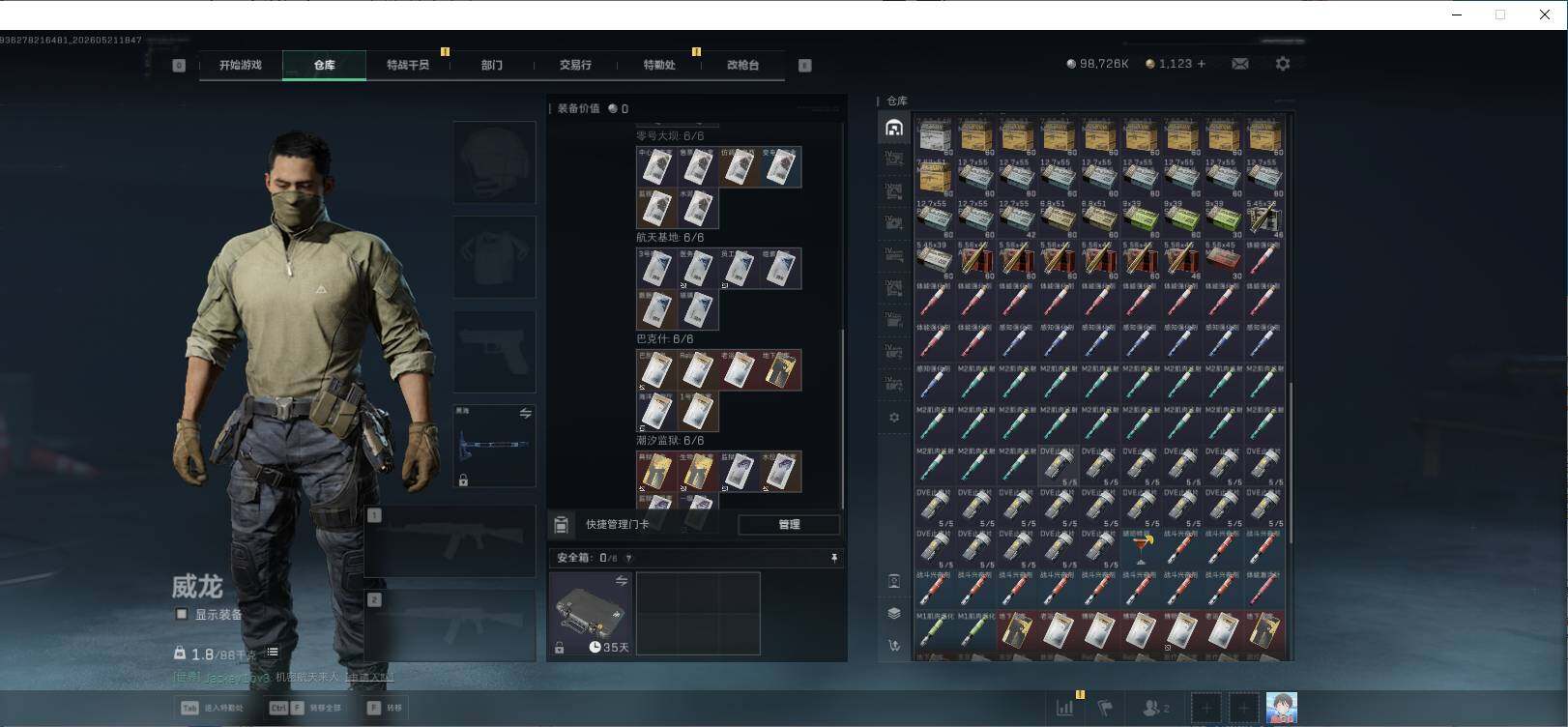Select the melee weapon slot
1568x727 pixels.
[x=495, y=447]
